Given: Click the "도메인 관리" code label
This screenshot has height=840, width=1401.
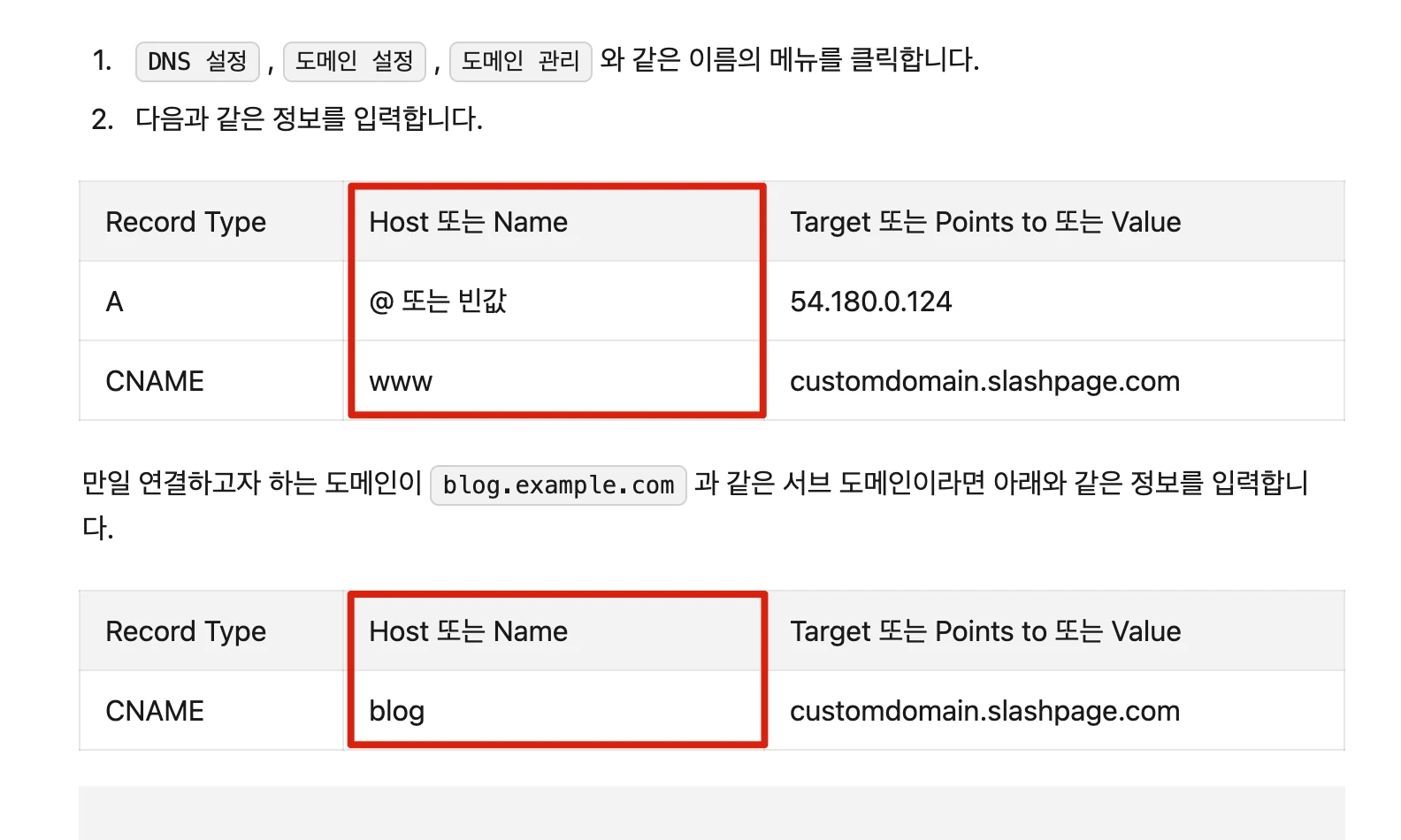Looking at the screenshot, I should click(x=520, y=62).
